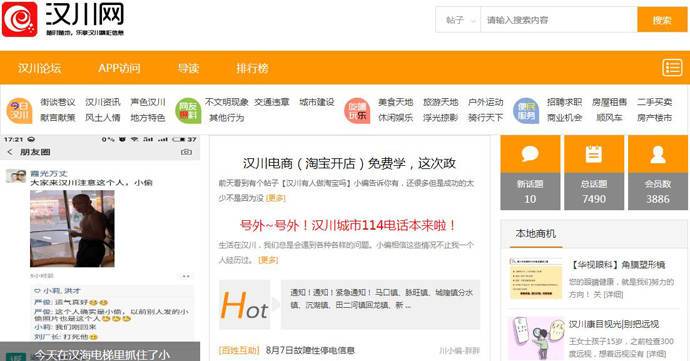Click the [百姓互助] category tag
The height and width of the screenshot is (361, 690).
click(239, 350)
